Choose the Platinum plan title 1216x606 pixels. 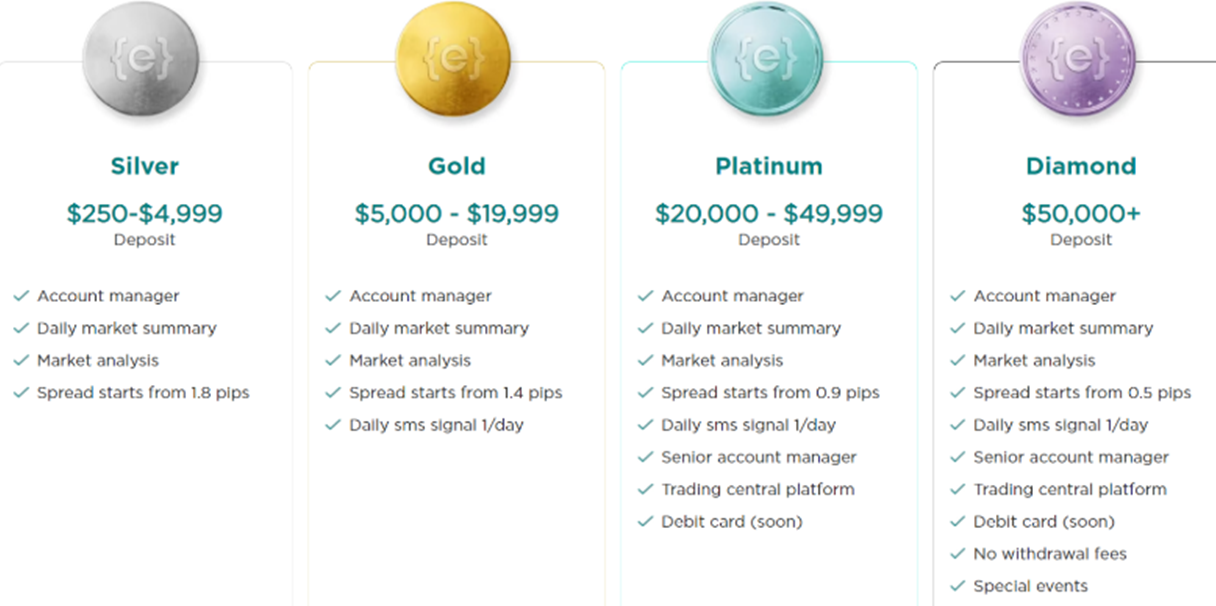(x=769, y=166)
